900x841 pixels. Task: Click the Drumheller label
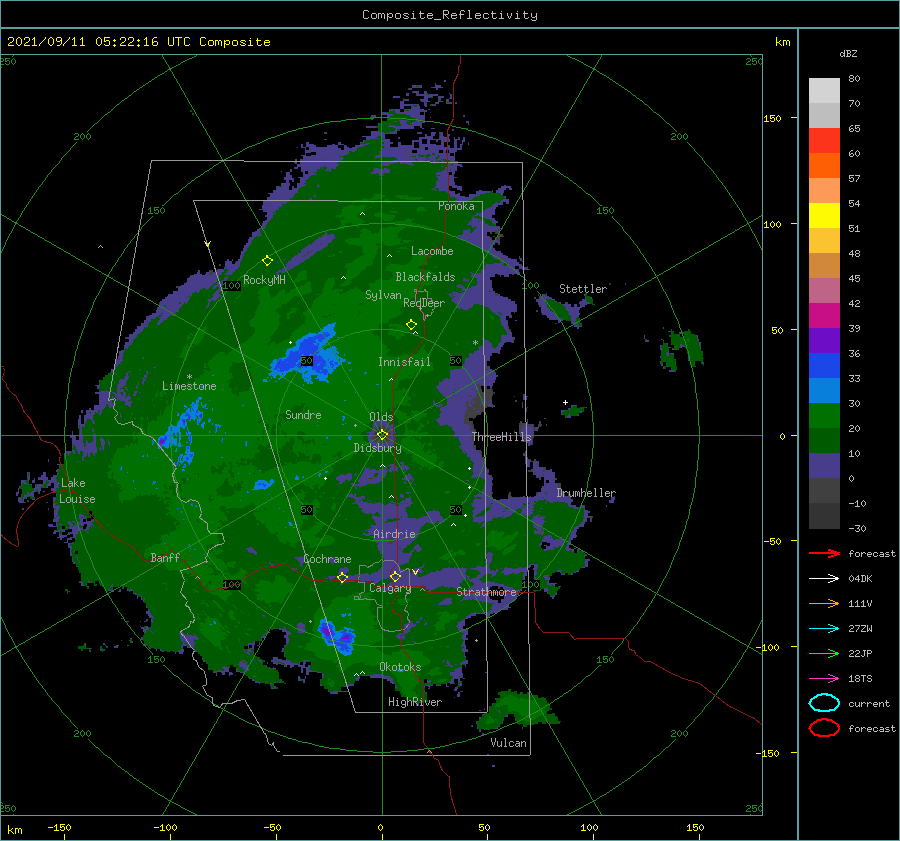(586, 493)
